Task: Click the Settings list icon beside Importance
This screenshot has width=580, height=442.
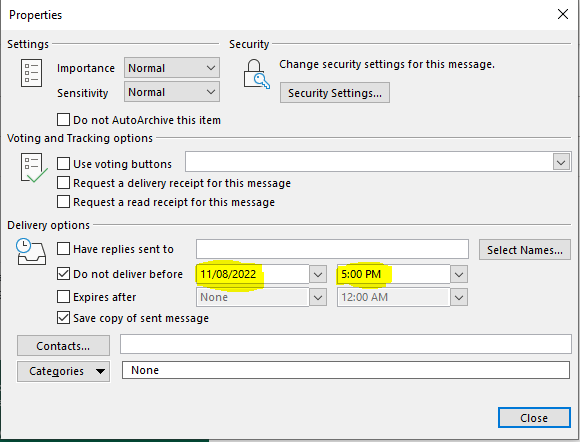Action: pos(31,73)
